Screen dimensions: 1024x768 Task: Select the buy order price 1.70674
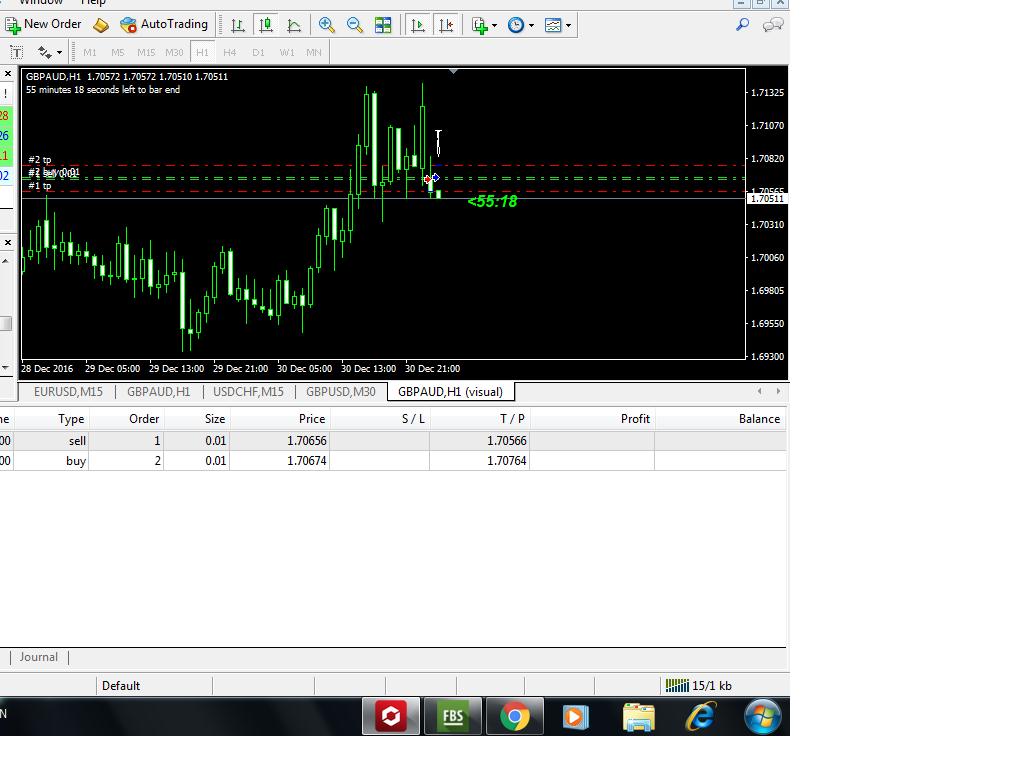point(307,461)
